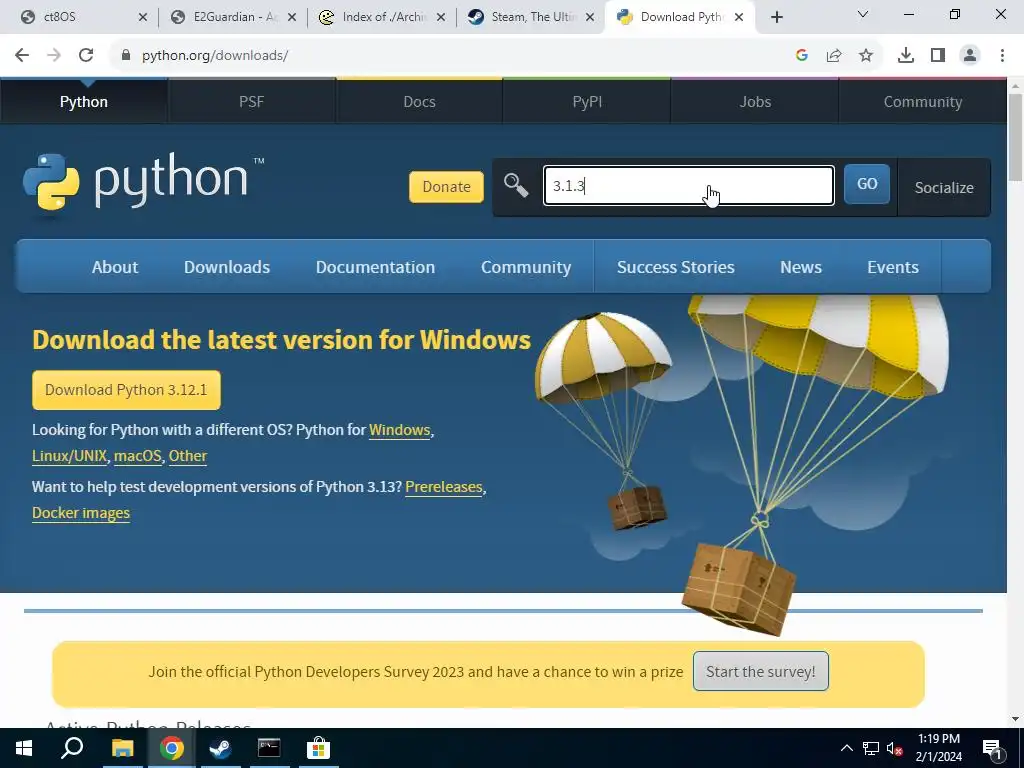The width and height of the screenshot is (1024, 768).
Task: Expand the tab search chevron
Action: tap(863, 14)
